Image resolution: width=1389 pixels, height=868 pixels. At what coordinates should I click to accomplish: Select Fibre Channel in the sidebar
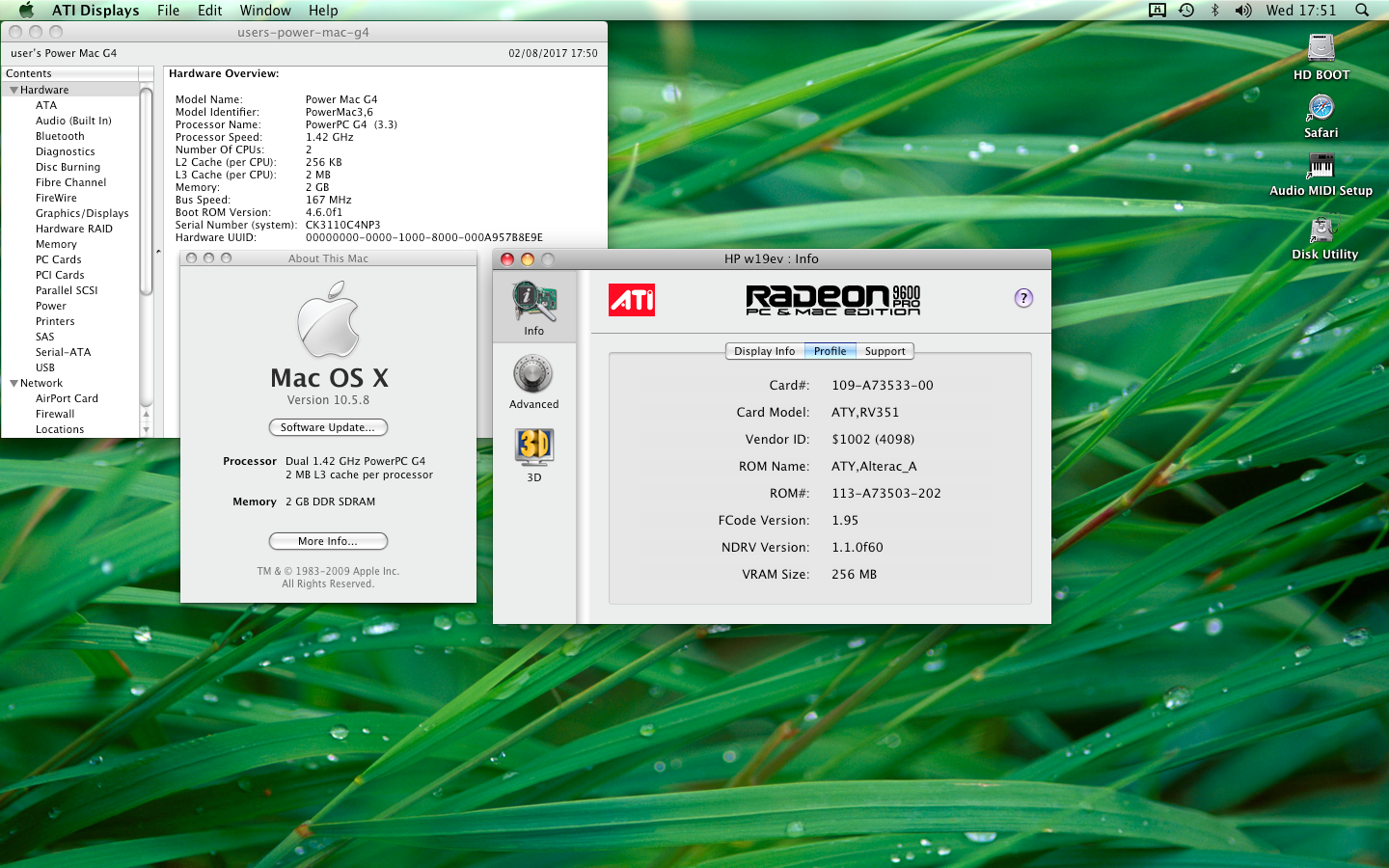click(x=70, y=182)
